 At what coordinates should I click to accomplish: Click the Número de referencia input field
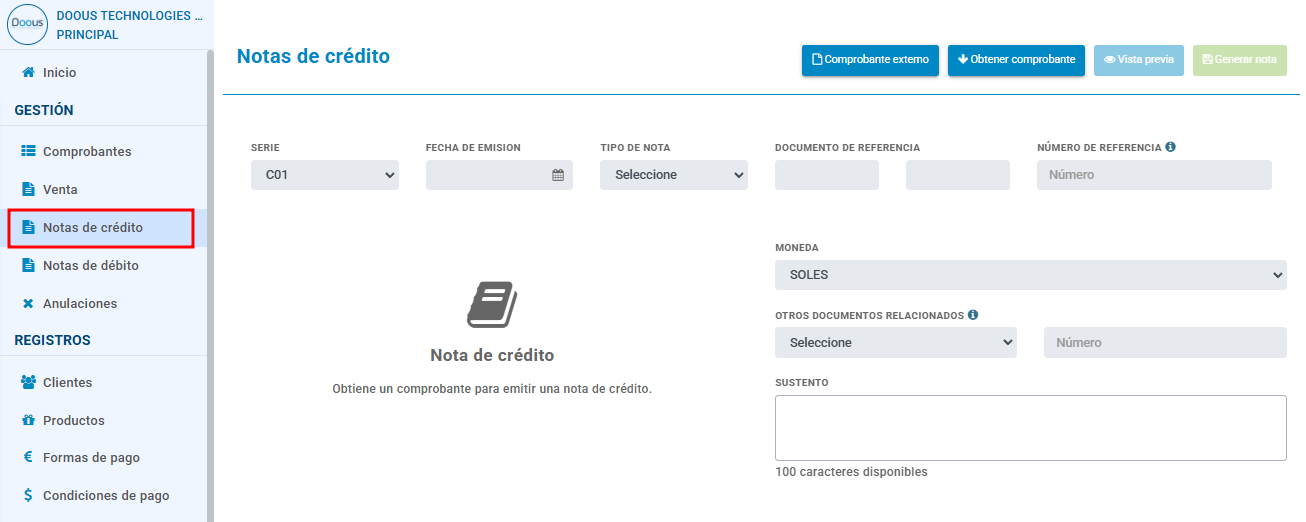[x=1154, y=175]
